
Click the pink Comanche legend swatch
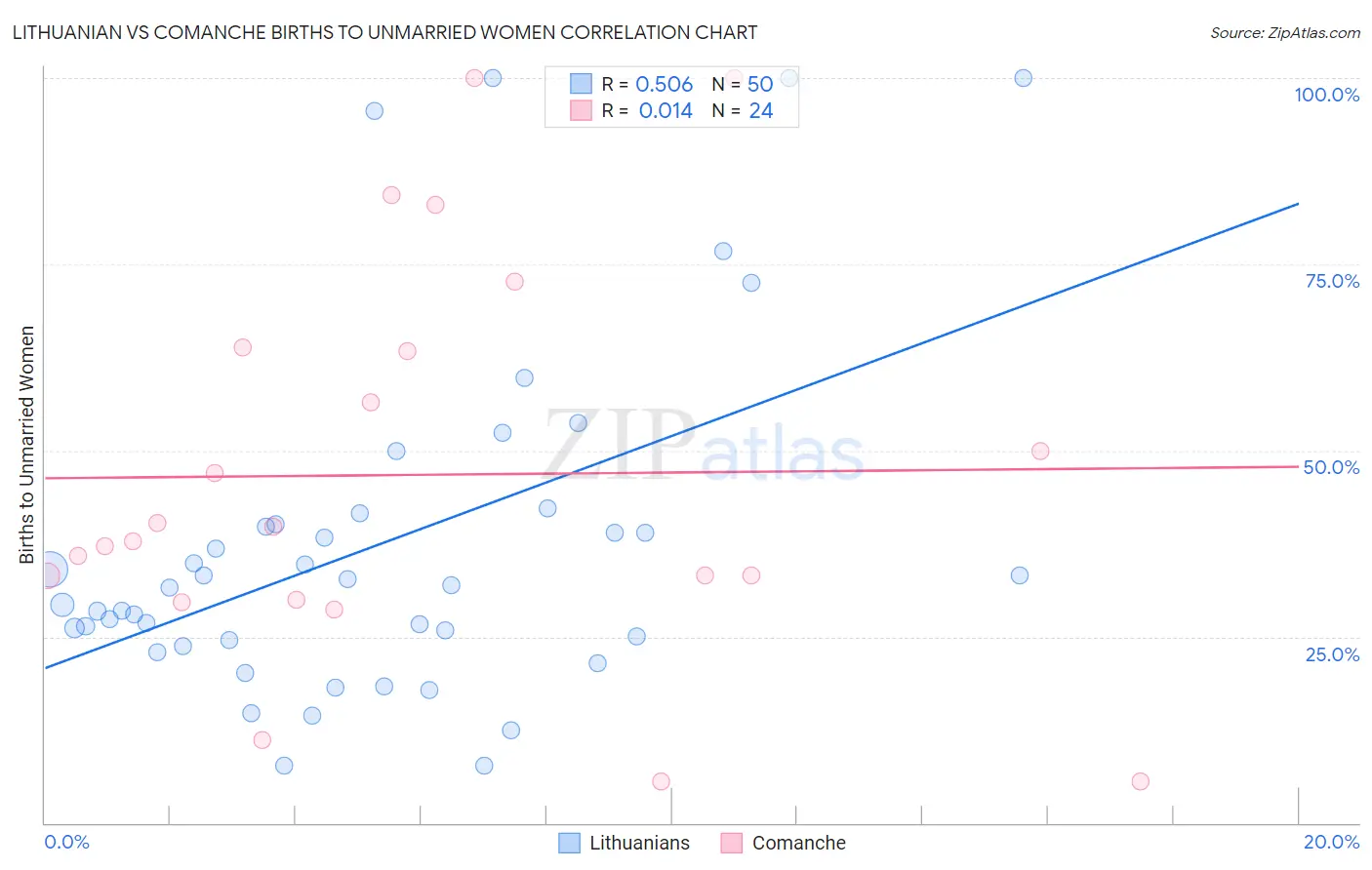pyautogui.click(x=732, y=843)
